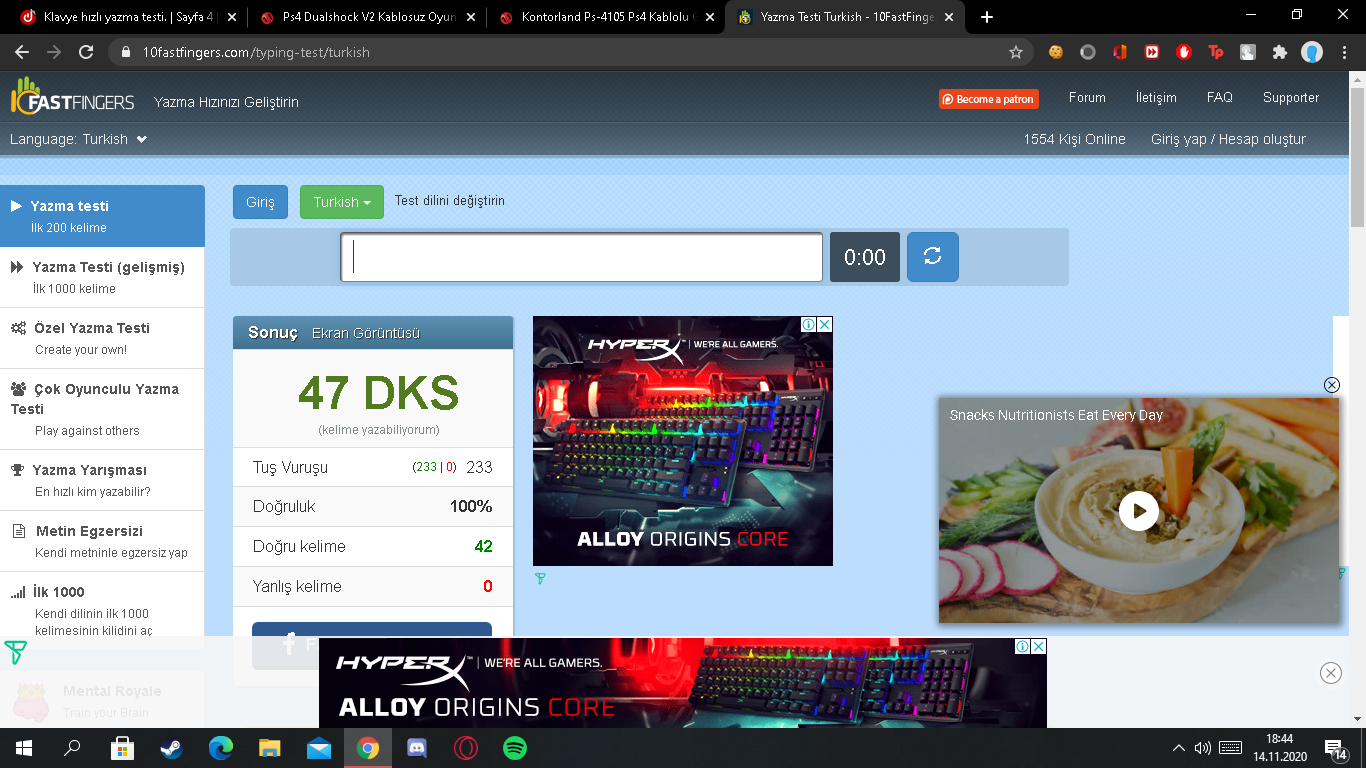Click the browser address bar URL
The image size is (1366, 768).
pyautogui.click(x=256, y=52)
